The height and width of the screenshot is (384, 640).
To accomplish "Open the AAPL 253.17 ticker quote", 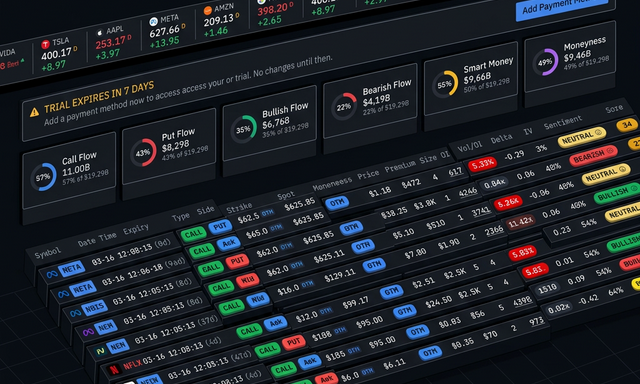I will pyautogui.click(x=113, y=43).
